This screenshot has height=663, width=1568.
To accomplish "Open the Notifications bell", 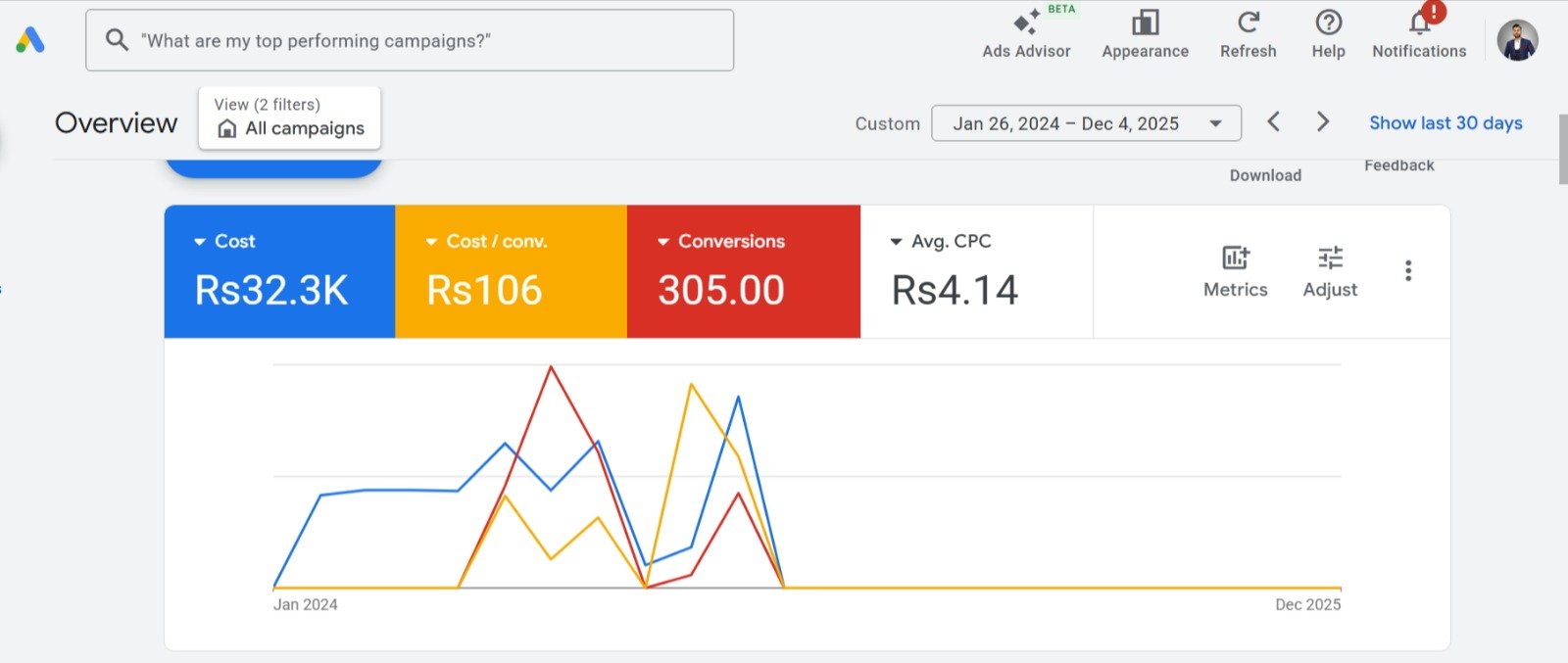I will [x=1419, y=24].
